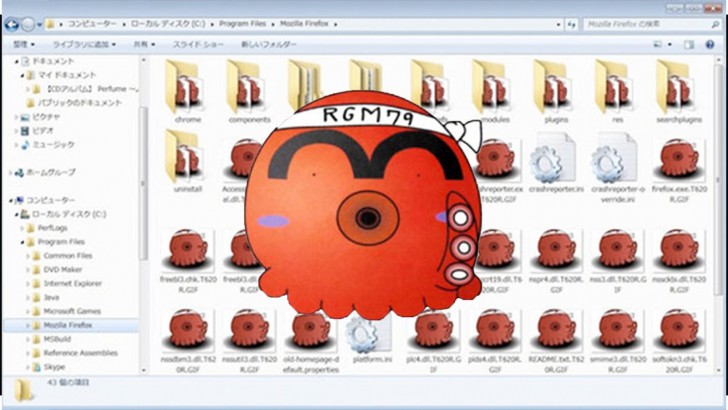Click the コンピューター breadcrumb in address bar

pyautogui.click(x=92, y=24)
